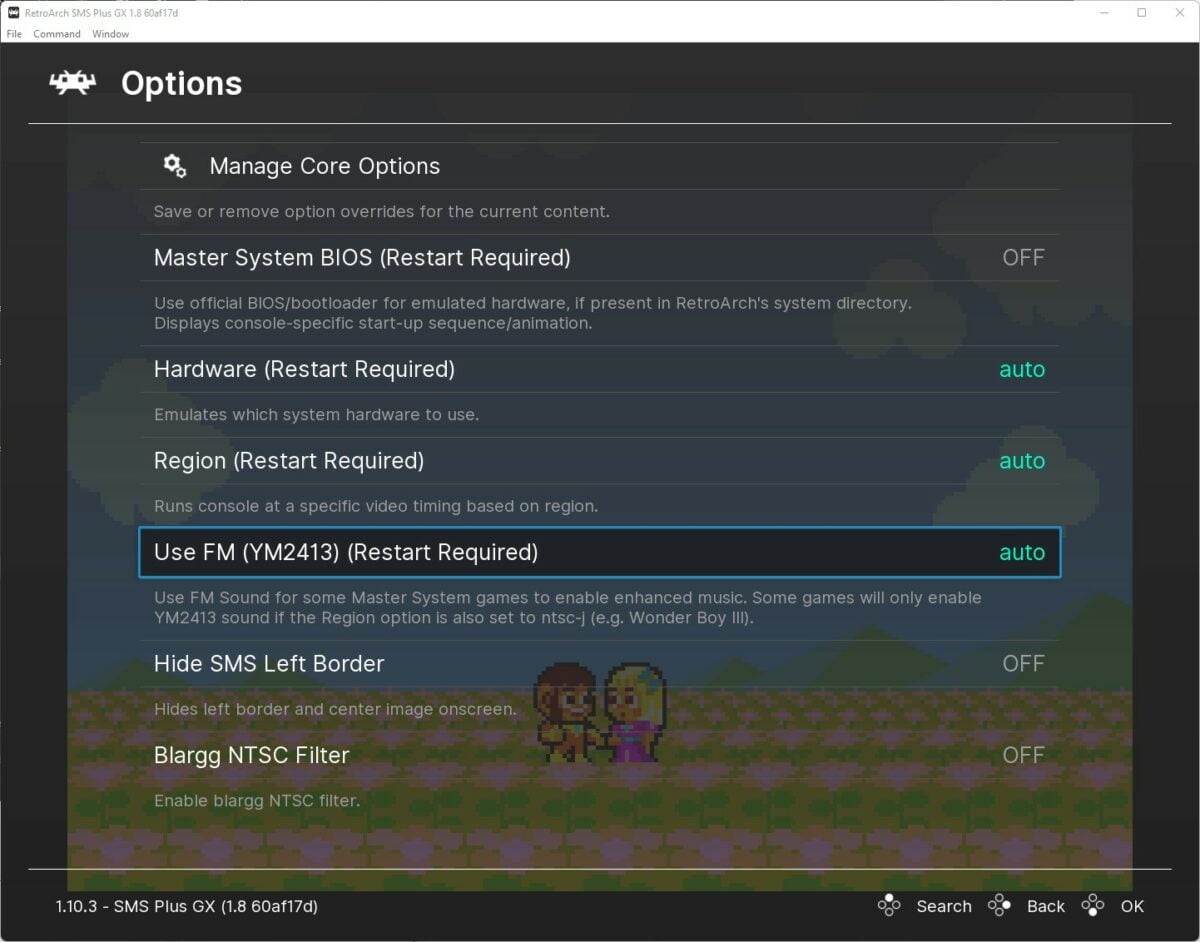Toggle Master System BIOS on
The height and width of the screenshot is (942, 1200).
pyautogui.click(x=1023, y=257)
